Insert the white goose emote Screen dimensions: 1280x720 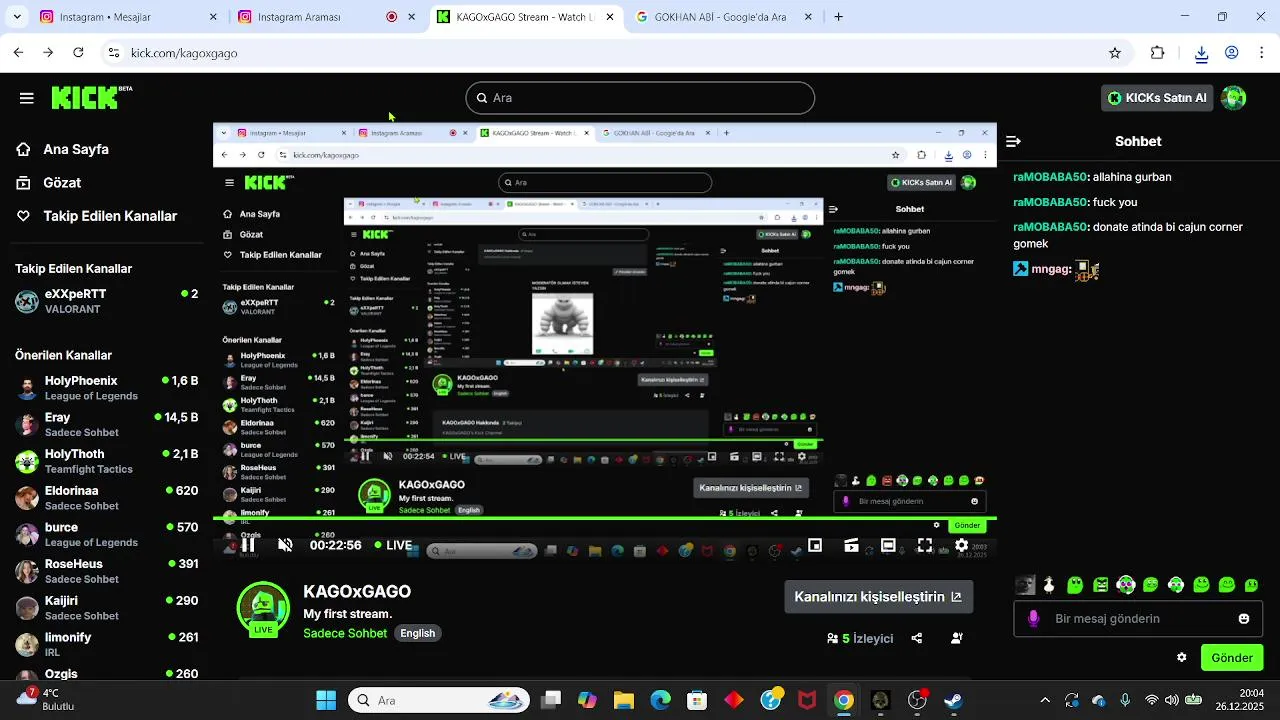coord(1049,585)
